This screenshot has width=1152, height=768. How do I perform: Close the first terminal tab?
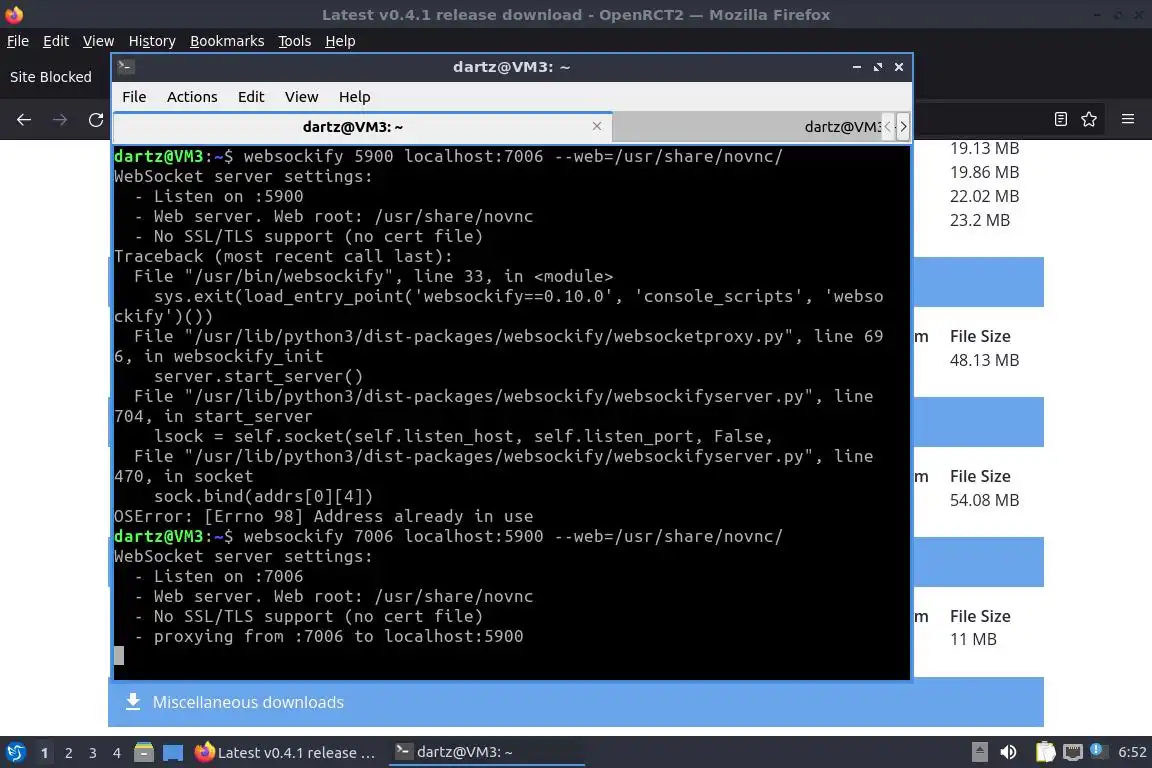pos(597,126)
